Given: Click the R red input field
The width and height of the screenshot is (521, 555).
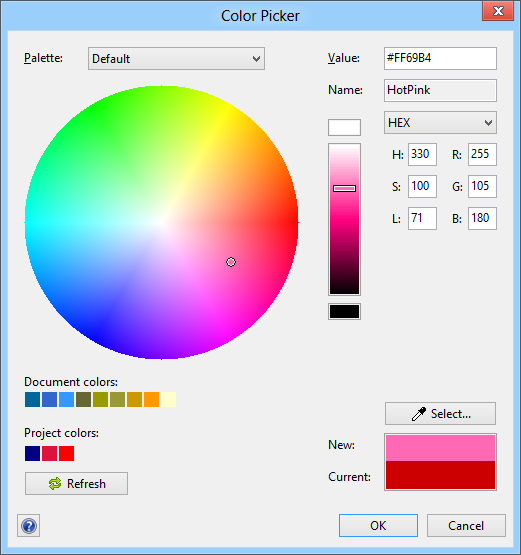Looking at the screenshot, I should pos(482,154).
